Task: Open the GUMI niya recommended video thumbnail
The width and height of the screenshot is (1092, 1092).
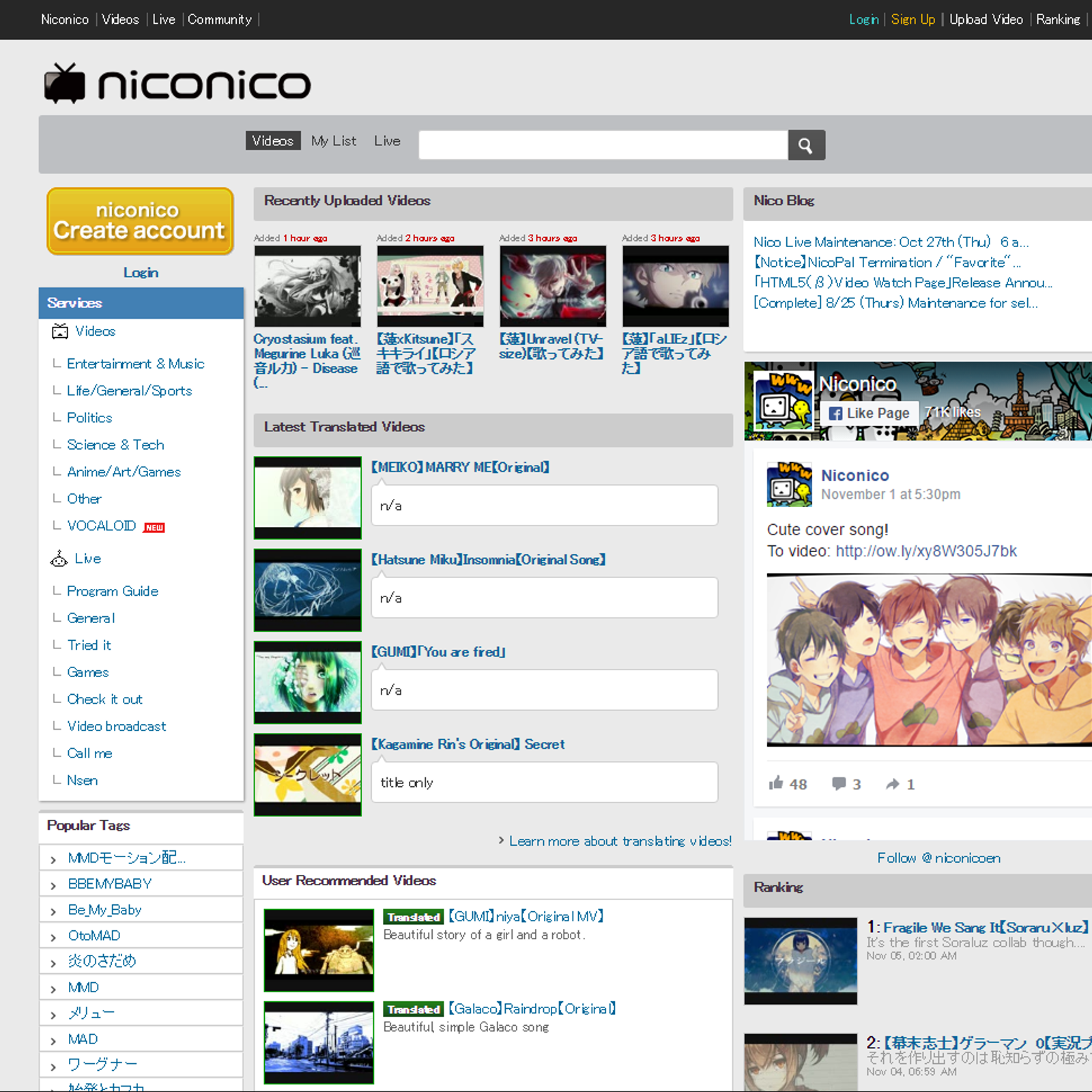Action: tap(319, 950)
